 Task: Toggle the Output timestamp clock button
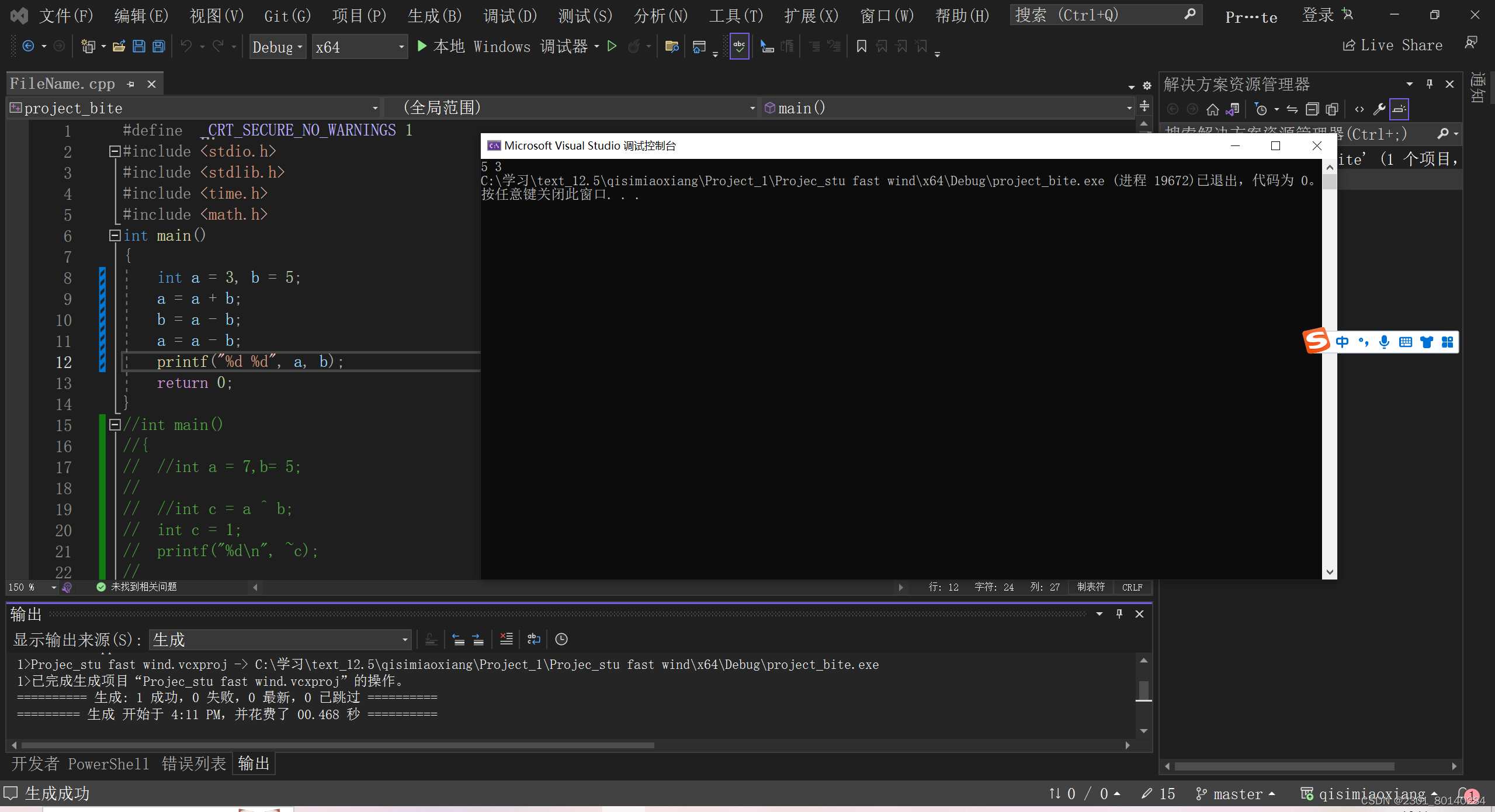[561, 639]
